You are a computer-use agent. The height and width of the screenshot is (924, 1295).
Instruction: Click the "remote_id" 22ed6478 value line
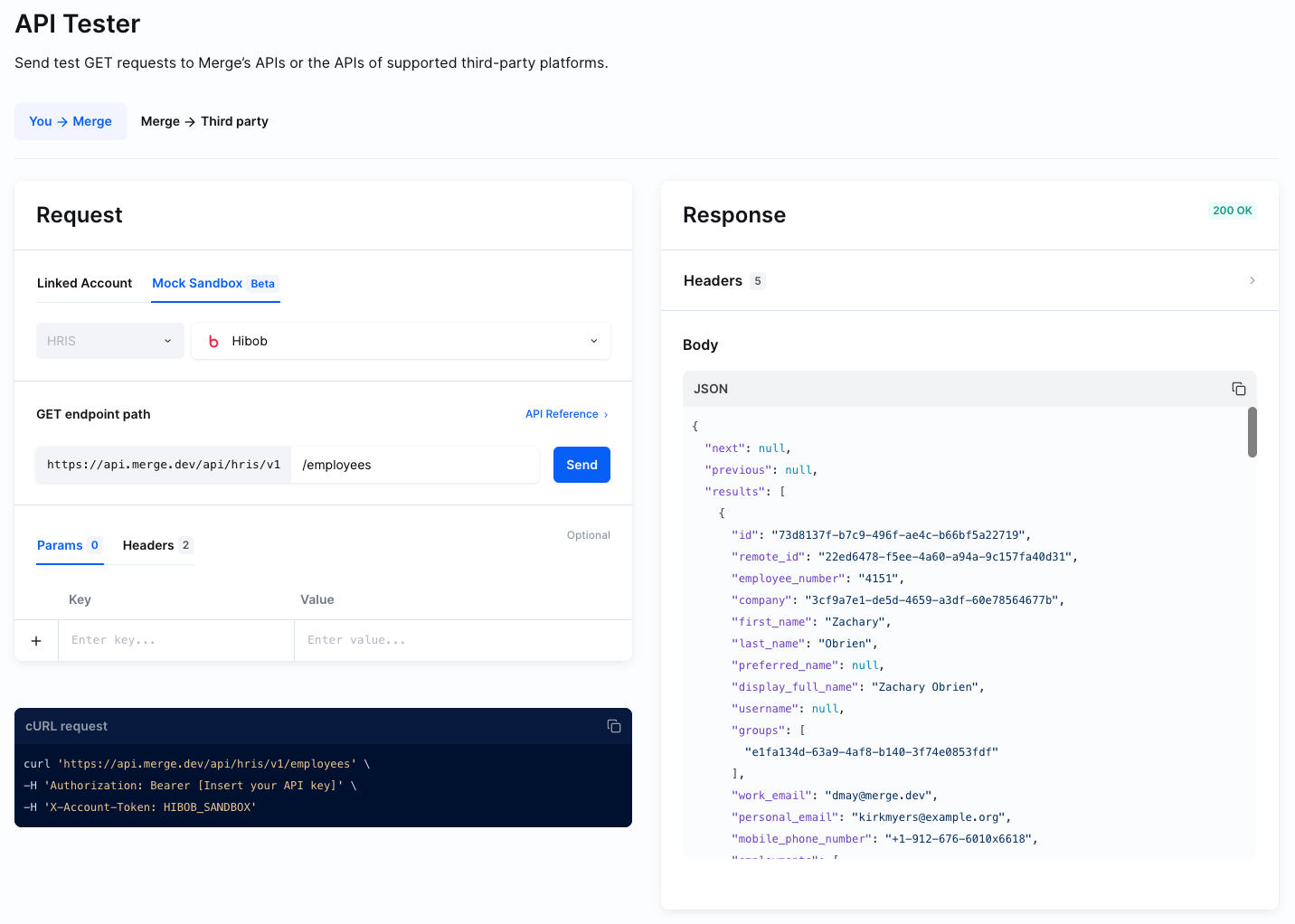pyautogui.click(x=904, y=557)
